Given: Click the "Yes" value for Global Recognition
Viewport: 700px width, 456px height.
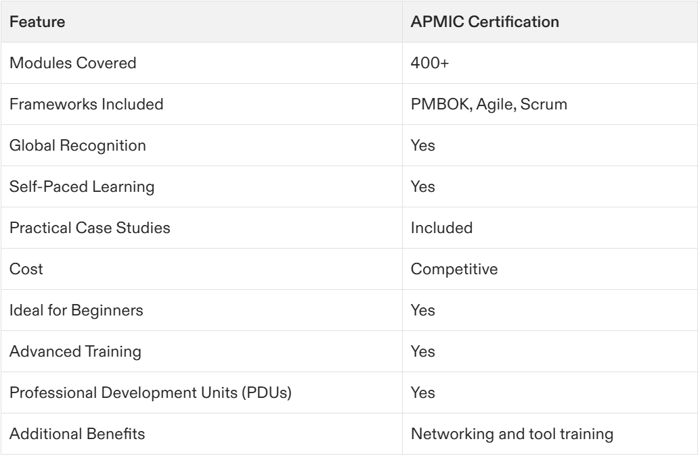Looking at the screenshot, I should 423,145.
